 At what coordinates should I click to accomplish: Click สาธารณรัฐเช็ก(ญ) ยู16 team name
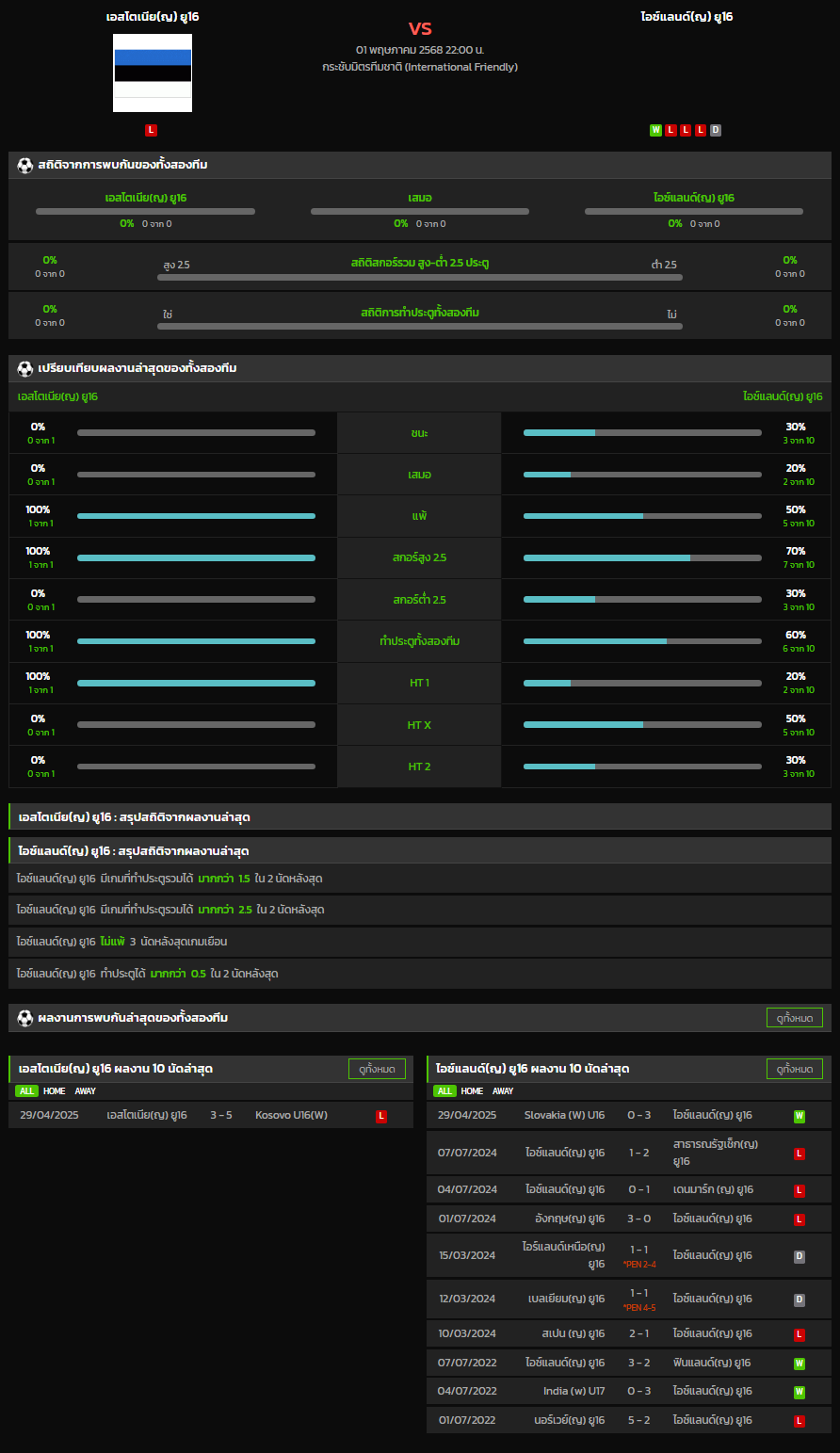(x=716, y=1154)
